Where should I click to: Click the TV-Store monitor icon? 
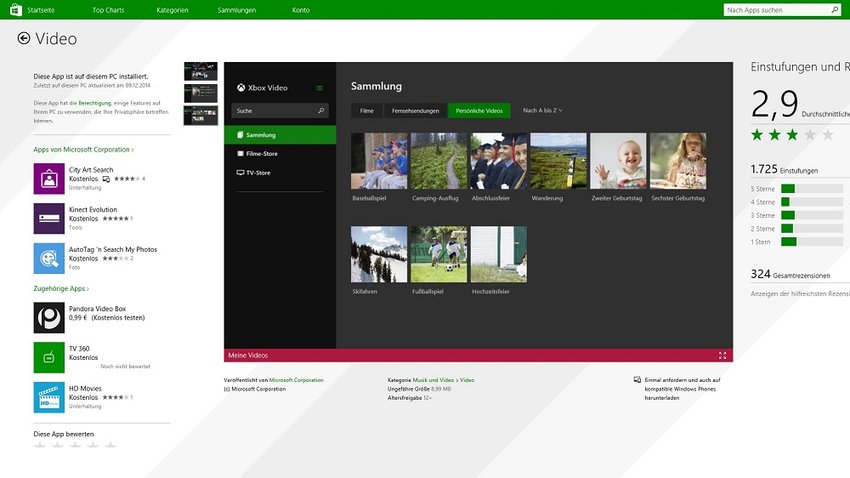click(x=240, y=172)
